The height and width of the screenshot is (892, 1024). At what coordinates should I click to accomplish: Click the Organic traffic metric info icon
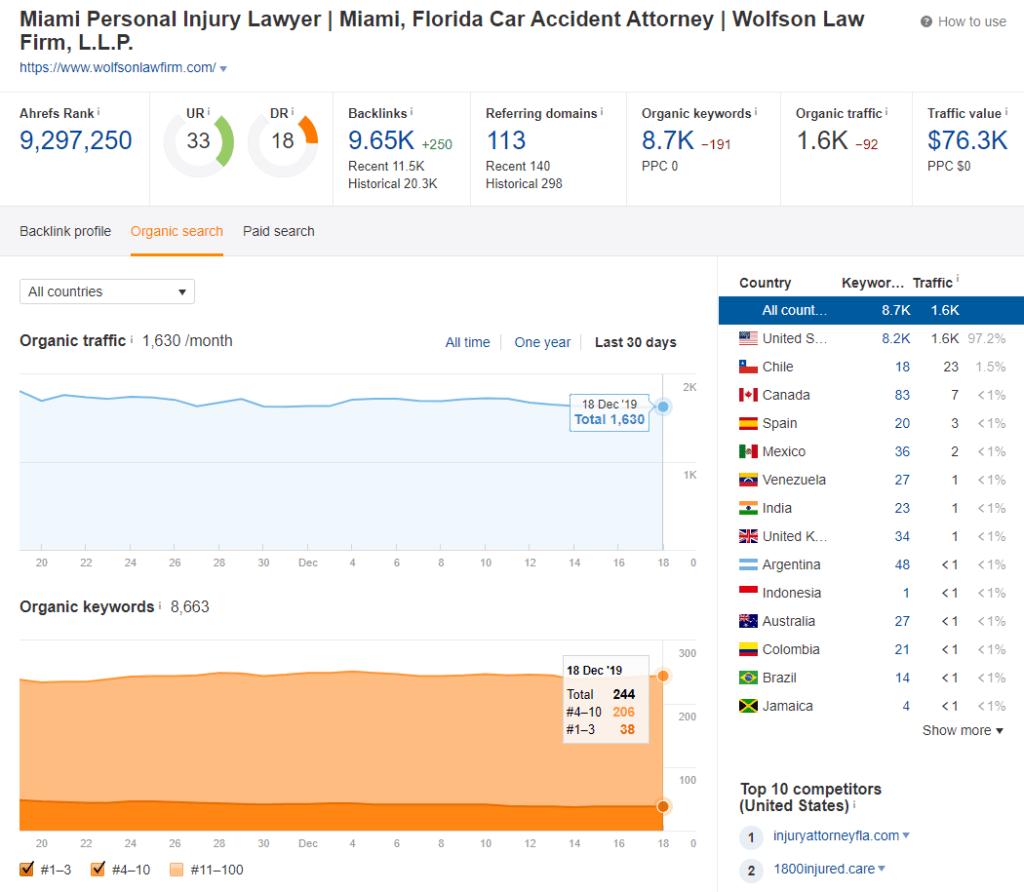(886, 112)
